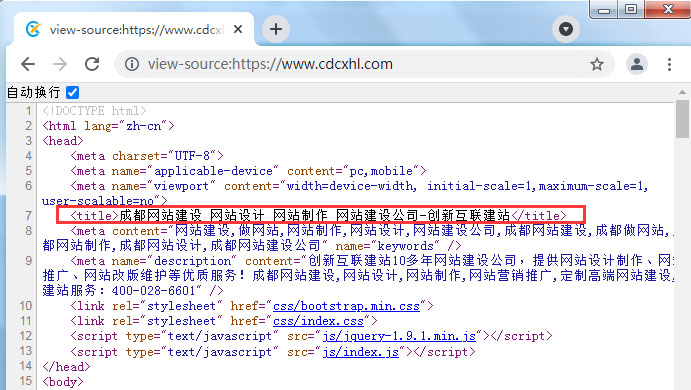Reload the view-source page
The image size is (691, 390).
92,64
